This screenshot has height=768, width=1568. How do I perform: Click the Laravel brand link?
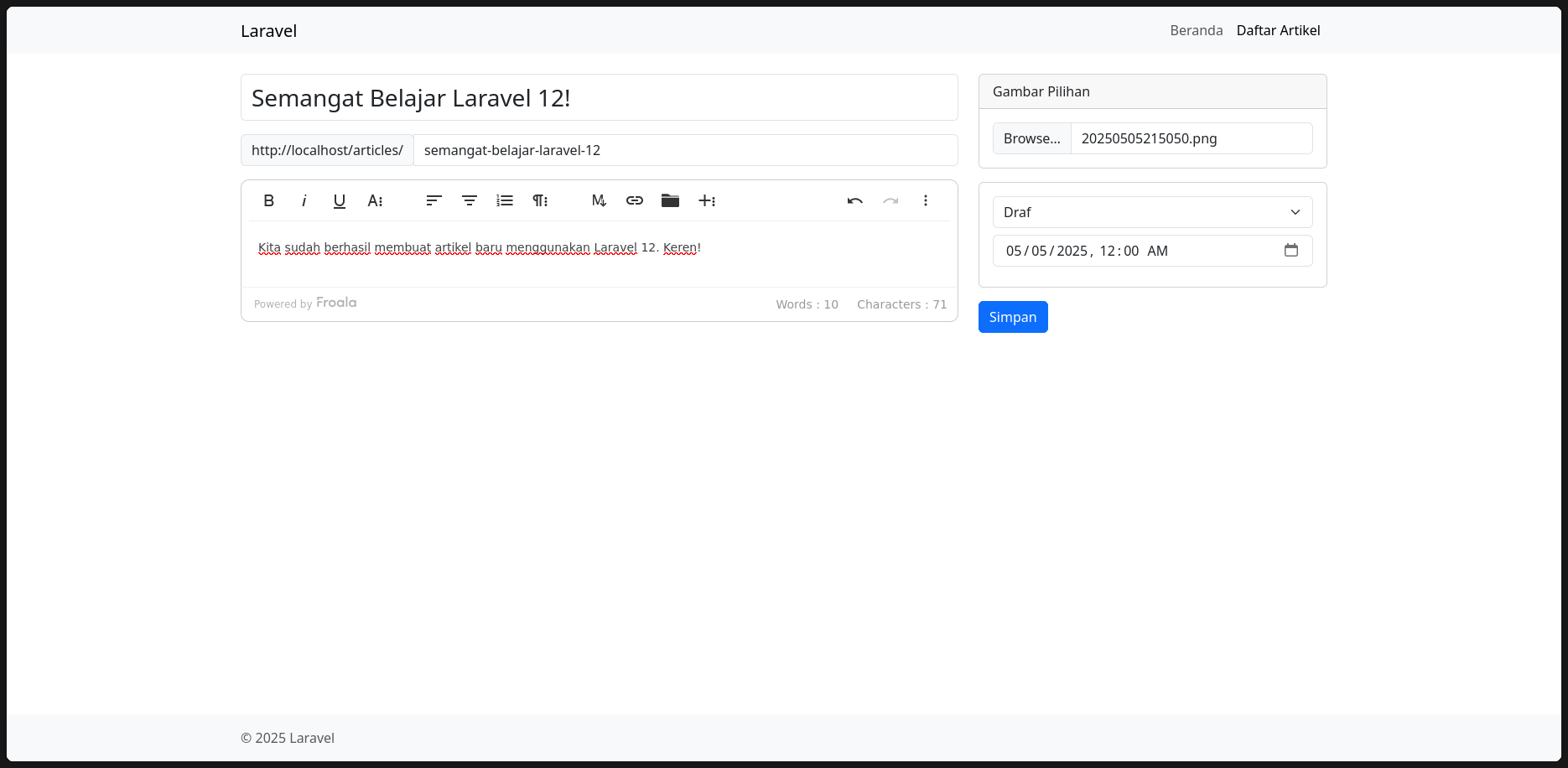point(268,31)
